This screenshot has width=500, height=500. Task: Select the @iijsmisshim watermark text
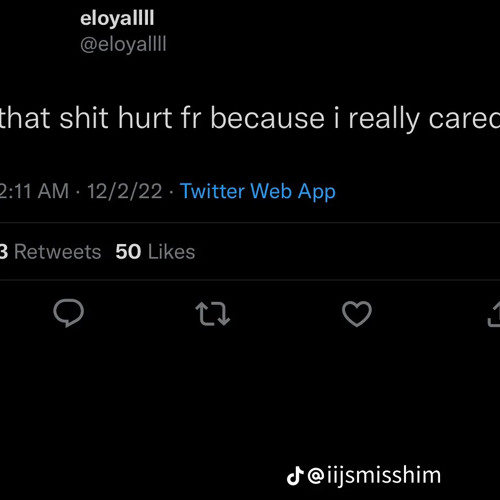(x=374, y=476)
